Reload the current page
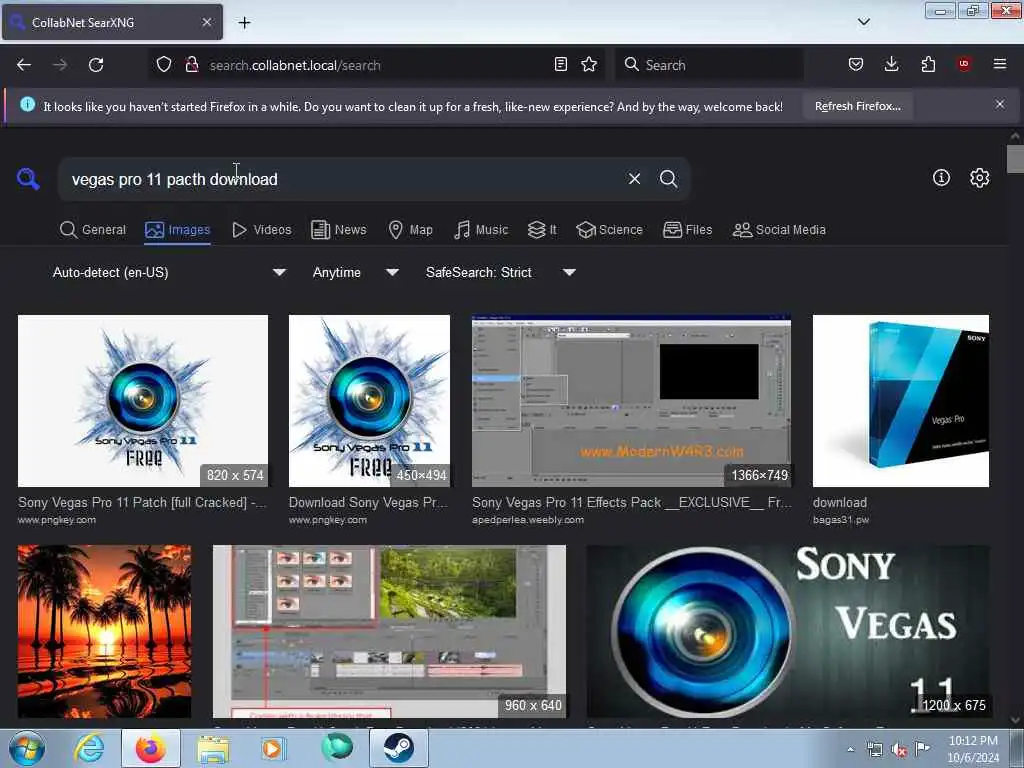Image resolution: width=1024 pixels, height=768 pixels. point(96,65)
